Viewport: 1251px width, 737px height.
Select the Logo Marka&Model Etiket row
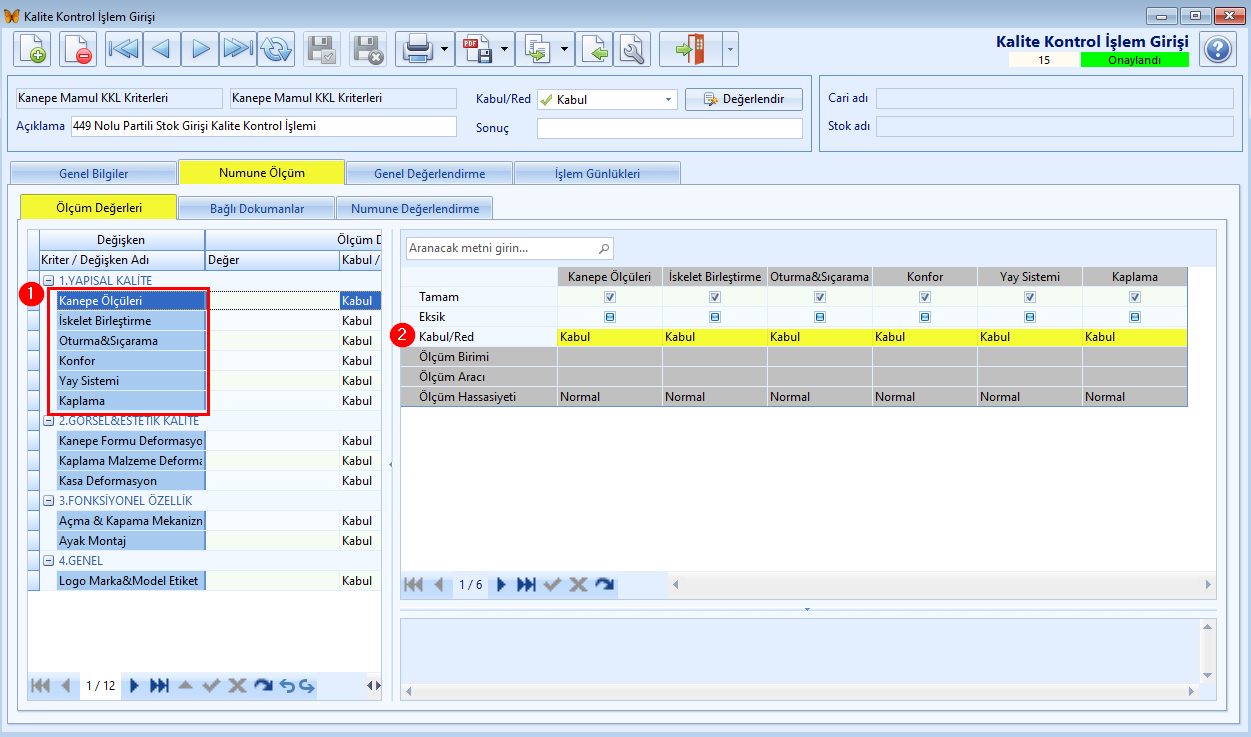(131, 581)
